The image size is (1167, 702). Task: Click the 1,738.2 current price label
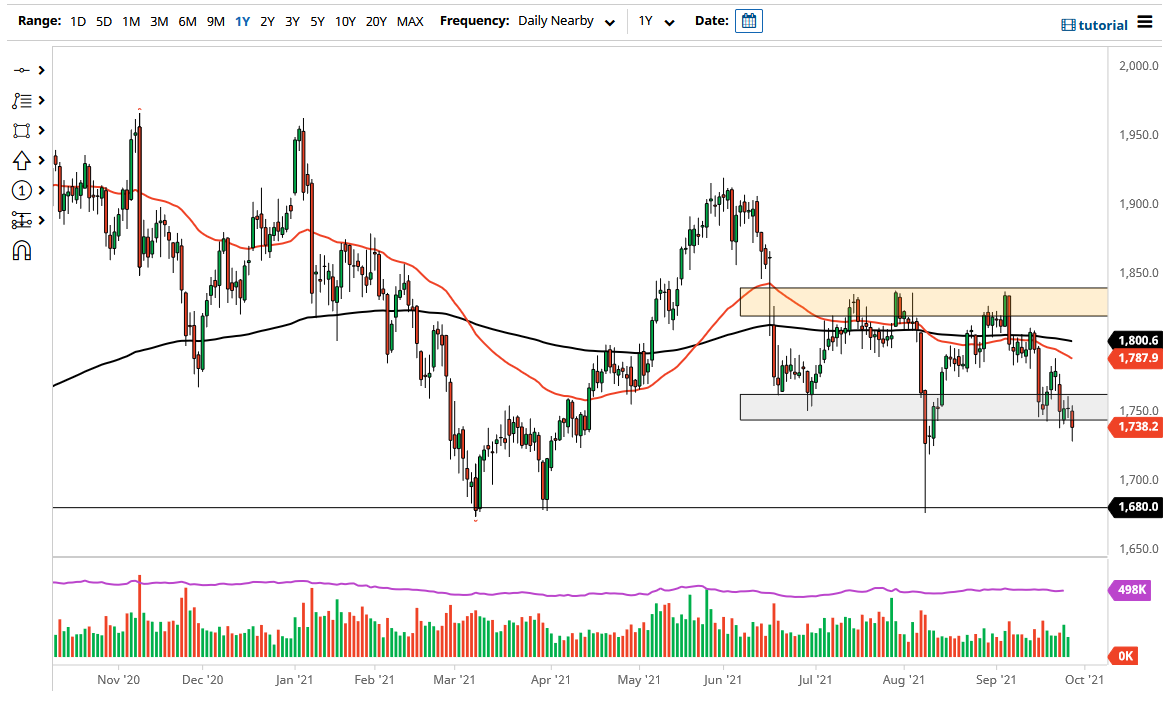click(1135, 427)
